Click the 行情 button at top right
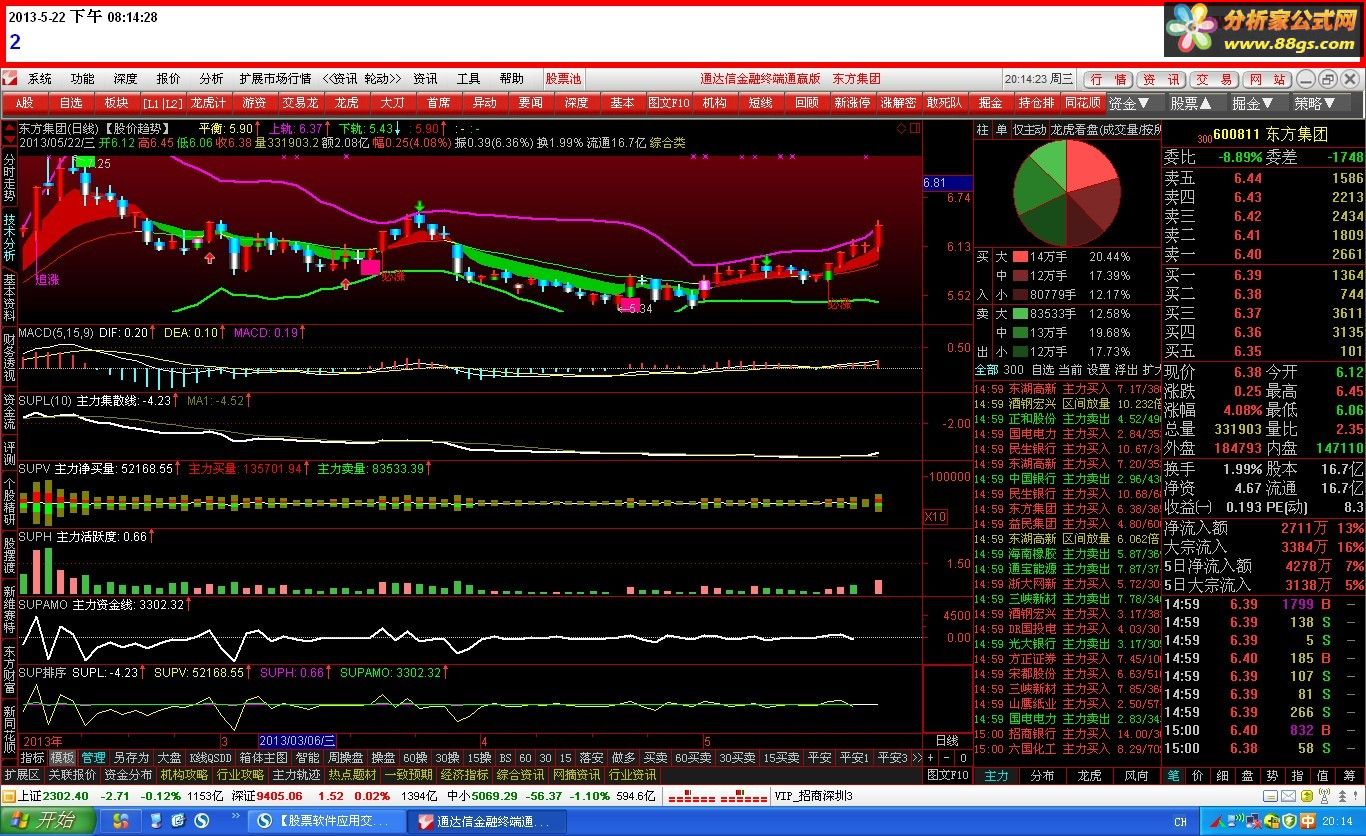1366x836 pixels. point(1107,79)
